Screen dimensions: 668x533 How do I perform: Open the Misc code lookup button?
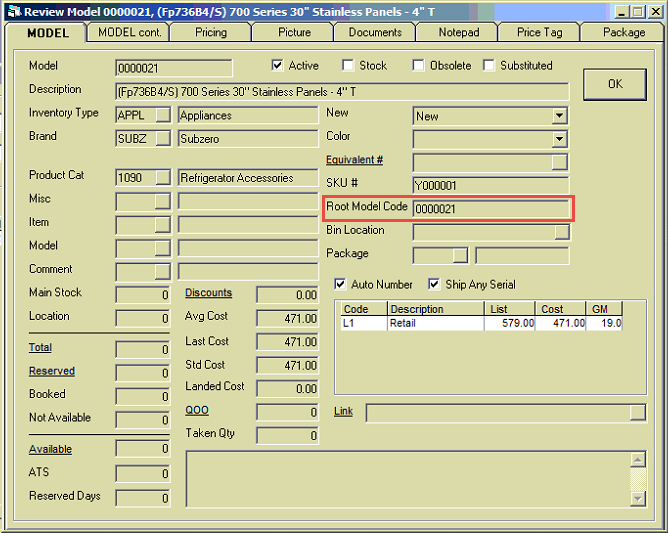point(162,202)
